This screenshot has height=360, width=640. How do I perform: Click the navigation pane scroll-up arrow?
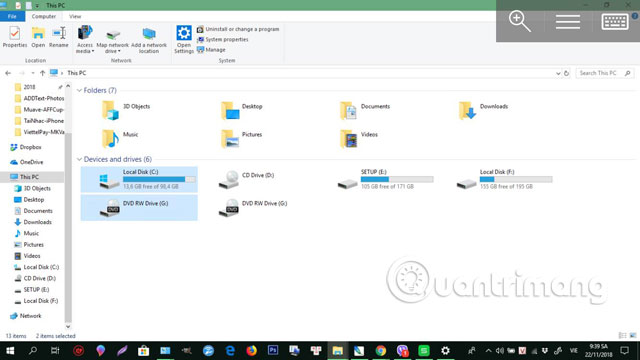tap(68, 86)
